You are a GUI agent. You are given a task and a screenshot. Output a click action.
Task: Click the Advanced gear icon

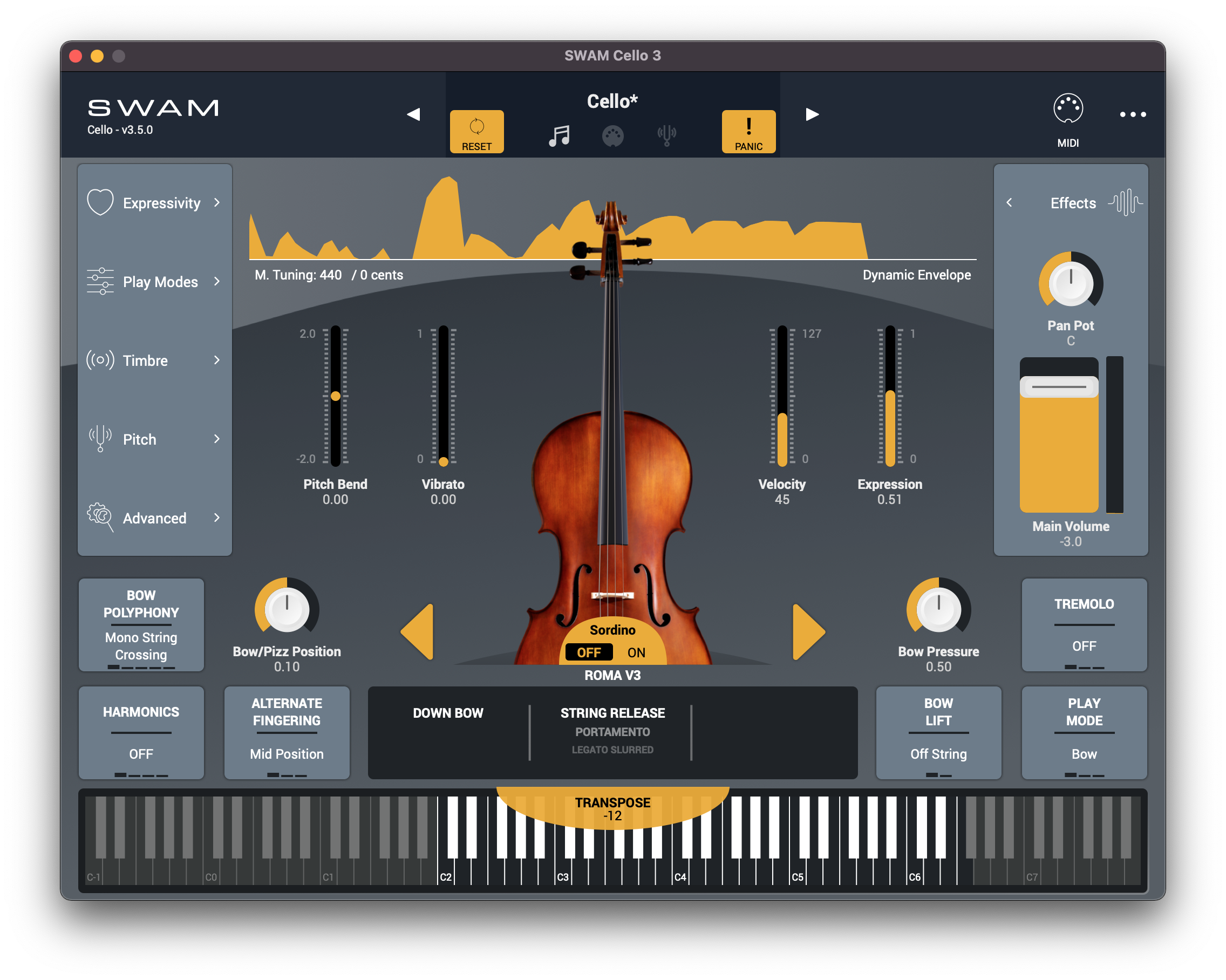pos(100,517)
